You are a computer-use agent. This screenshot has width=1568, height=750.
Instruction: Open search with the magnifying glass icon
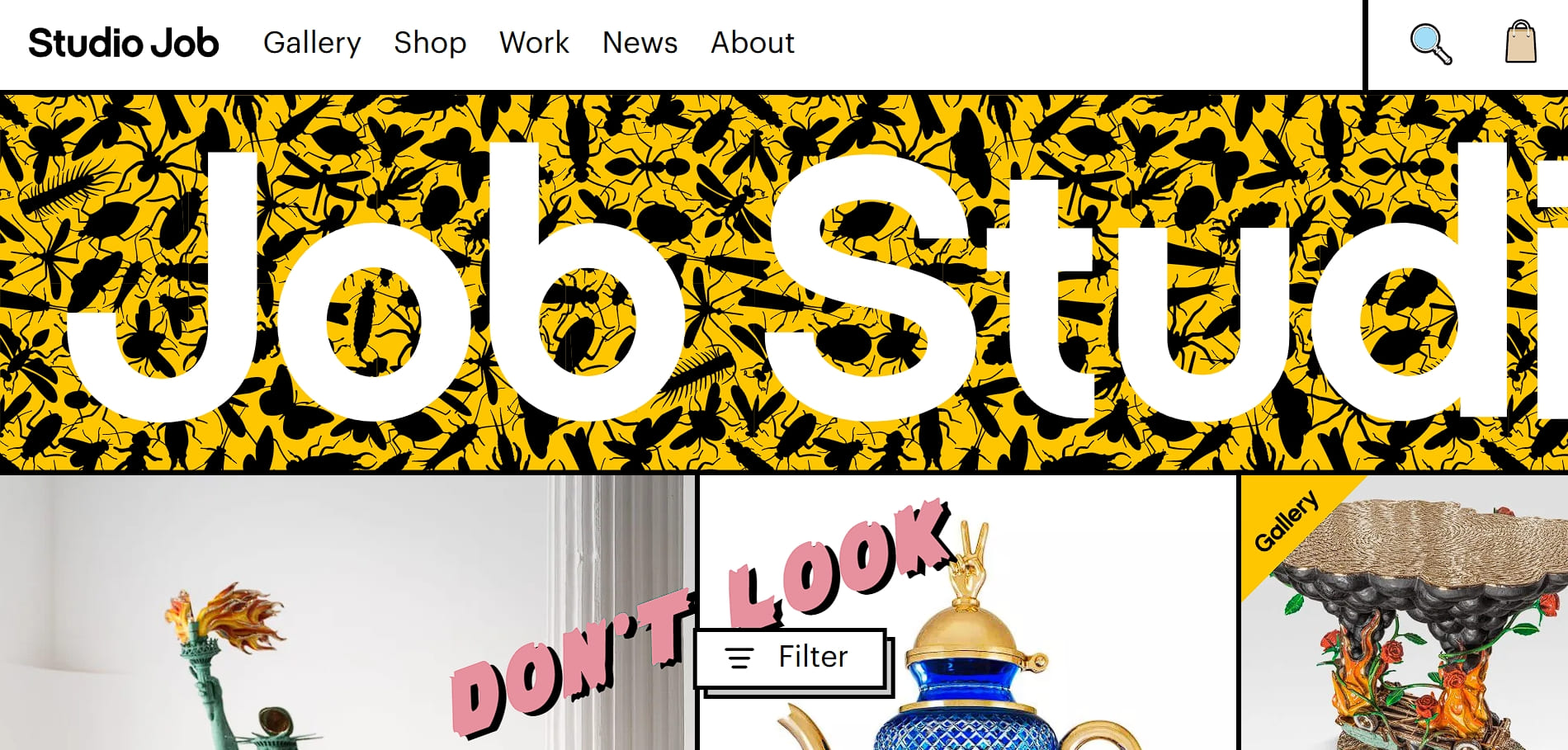pos(1430,44)
